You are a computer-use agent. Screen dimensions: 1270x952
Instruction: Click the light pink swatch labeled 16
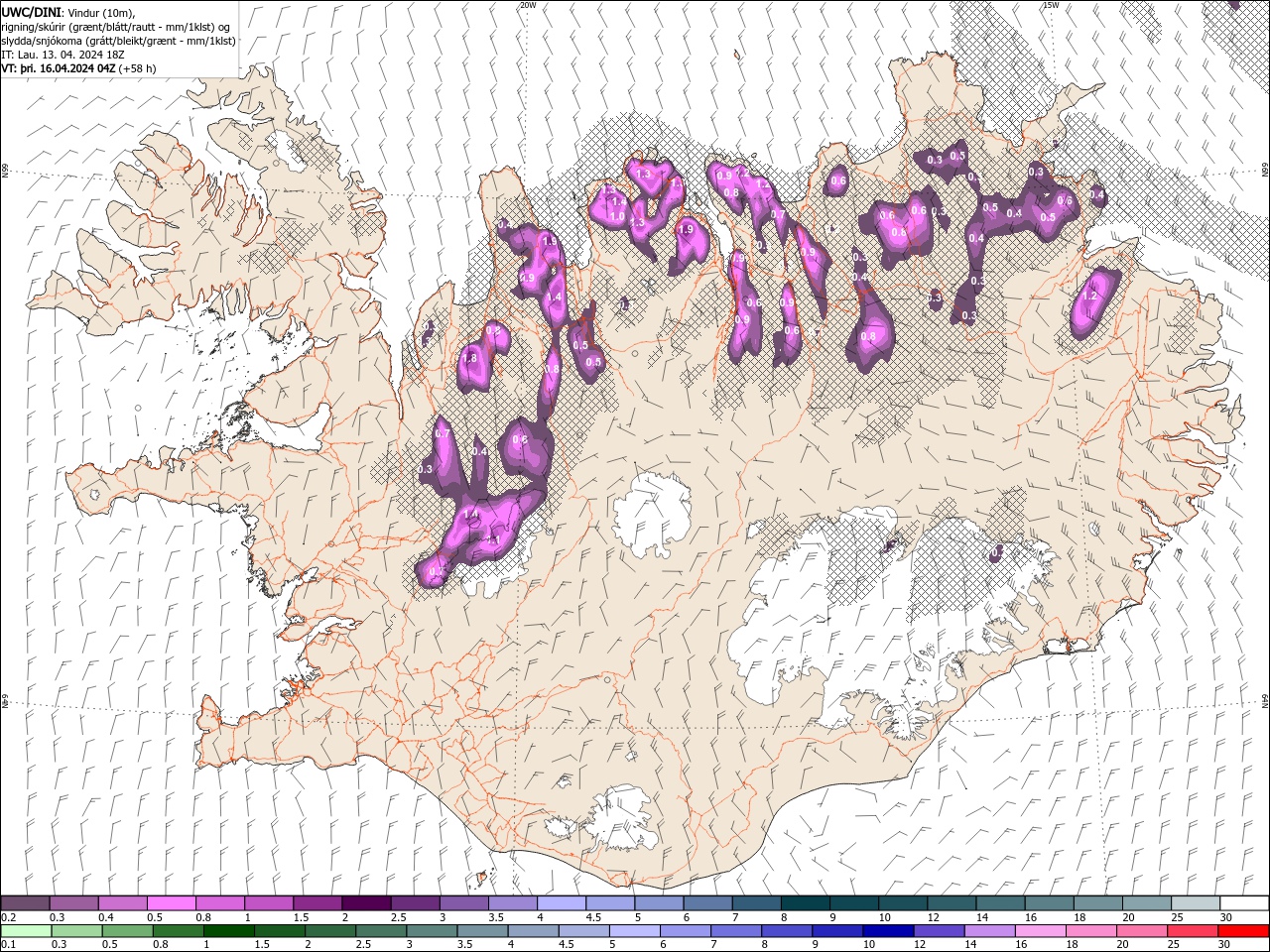tap(1041, 931)
